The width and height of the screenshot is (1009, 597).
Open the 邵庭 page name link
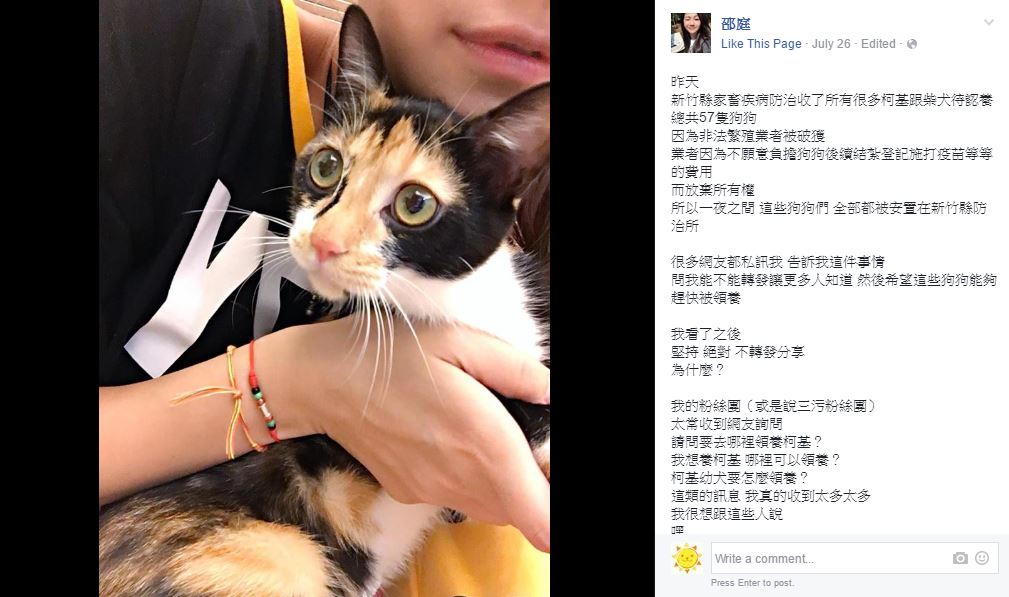tap(736, 24)
